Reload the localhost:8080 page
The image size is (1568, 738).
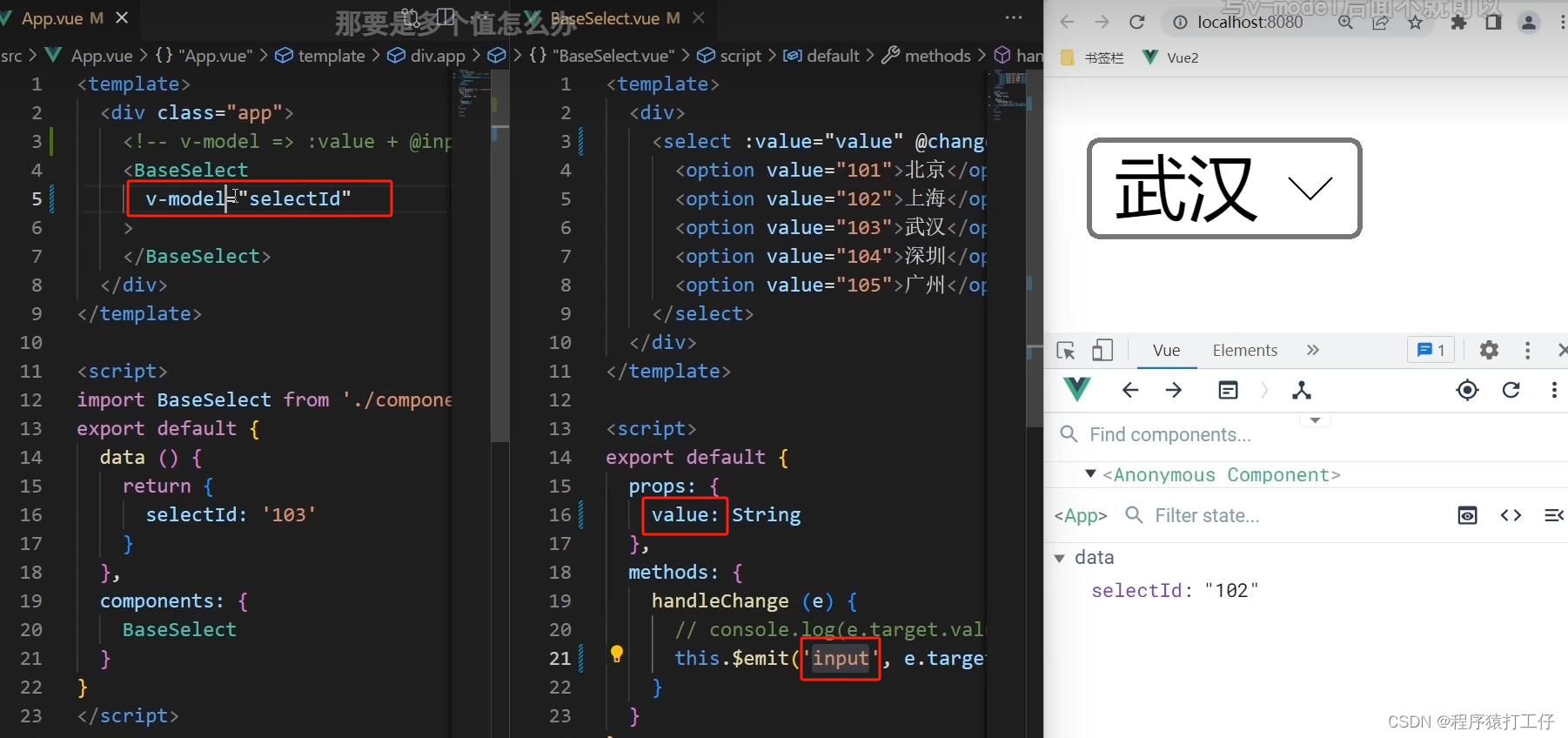click(x=1136, y=22)
